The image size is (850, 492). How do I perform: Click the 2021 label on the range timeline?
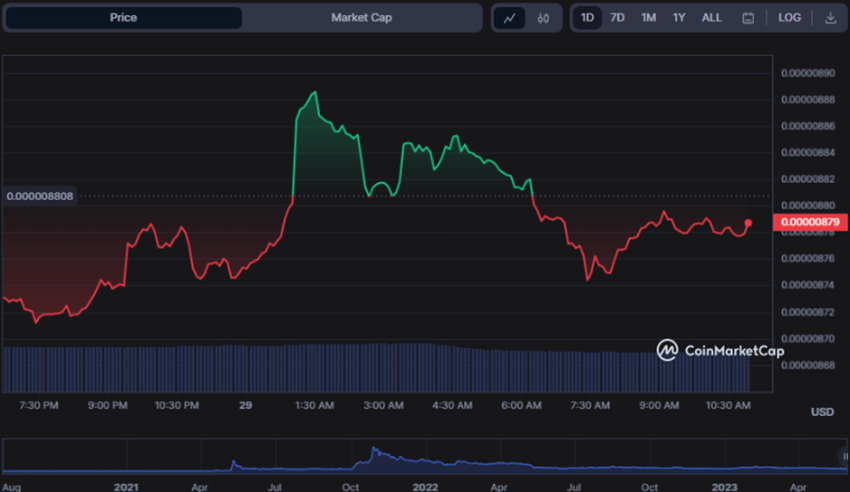point(126,487)
